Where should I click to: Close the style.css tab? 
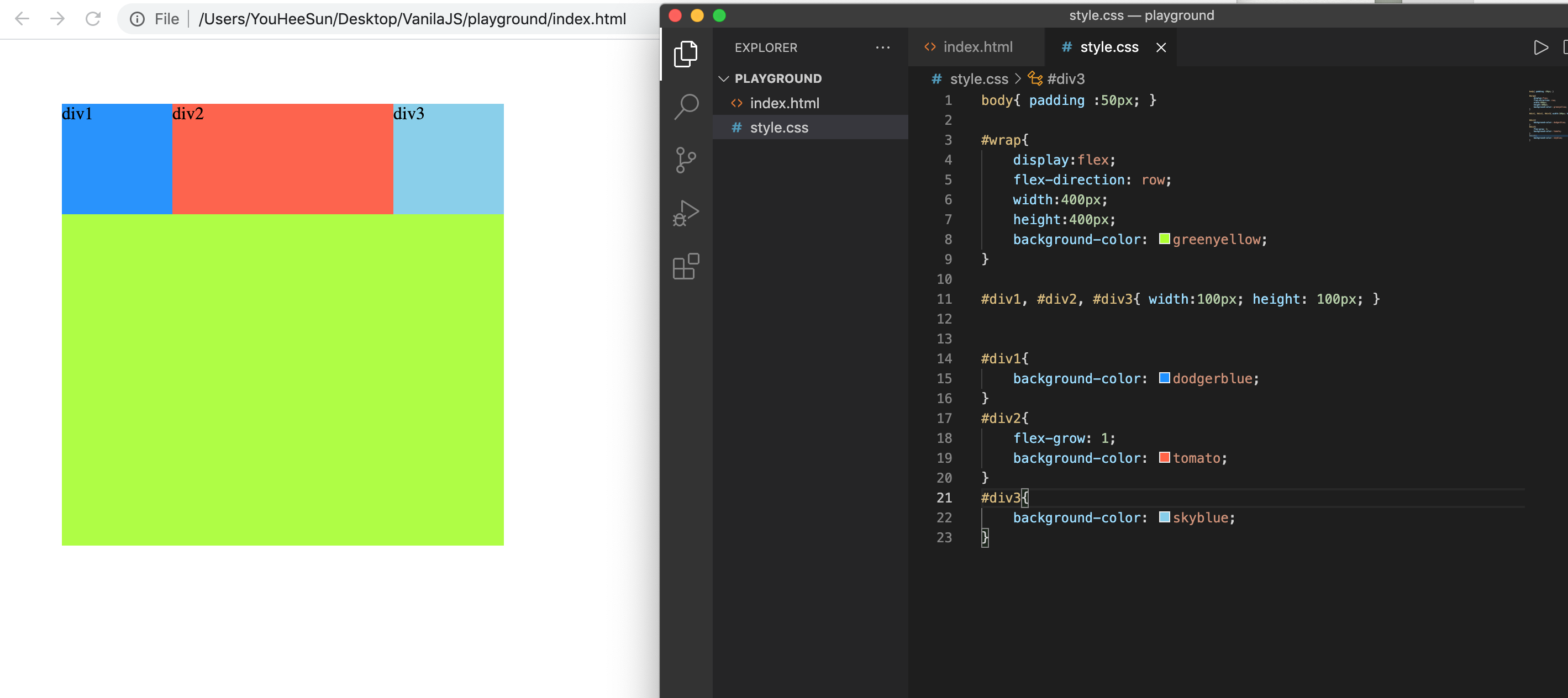[x=1161, y=47]
